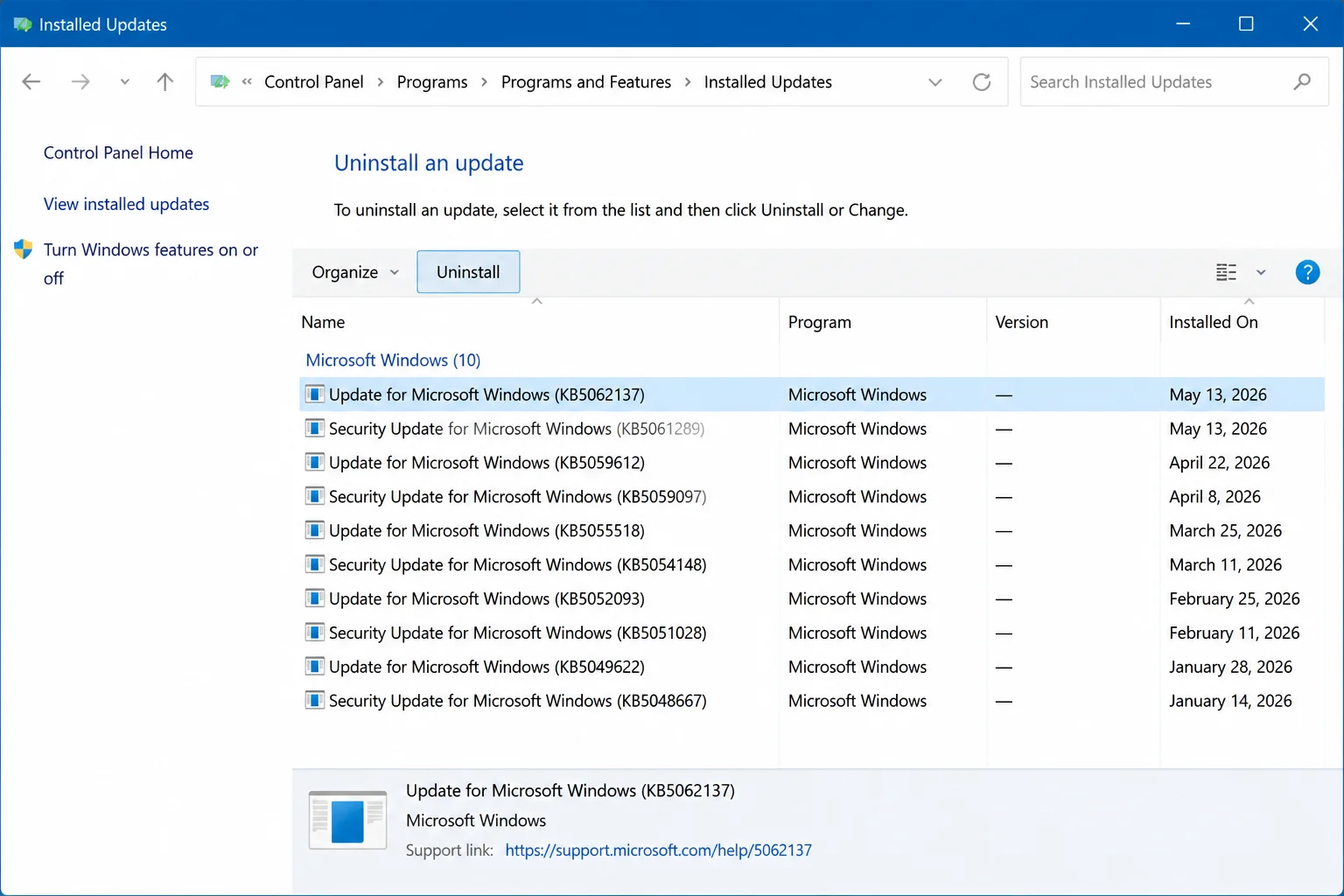
Task: Expand chevron after Programs and Features
Action: (x=688, y=82)
